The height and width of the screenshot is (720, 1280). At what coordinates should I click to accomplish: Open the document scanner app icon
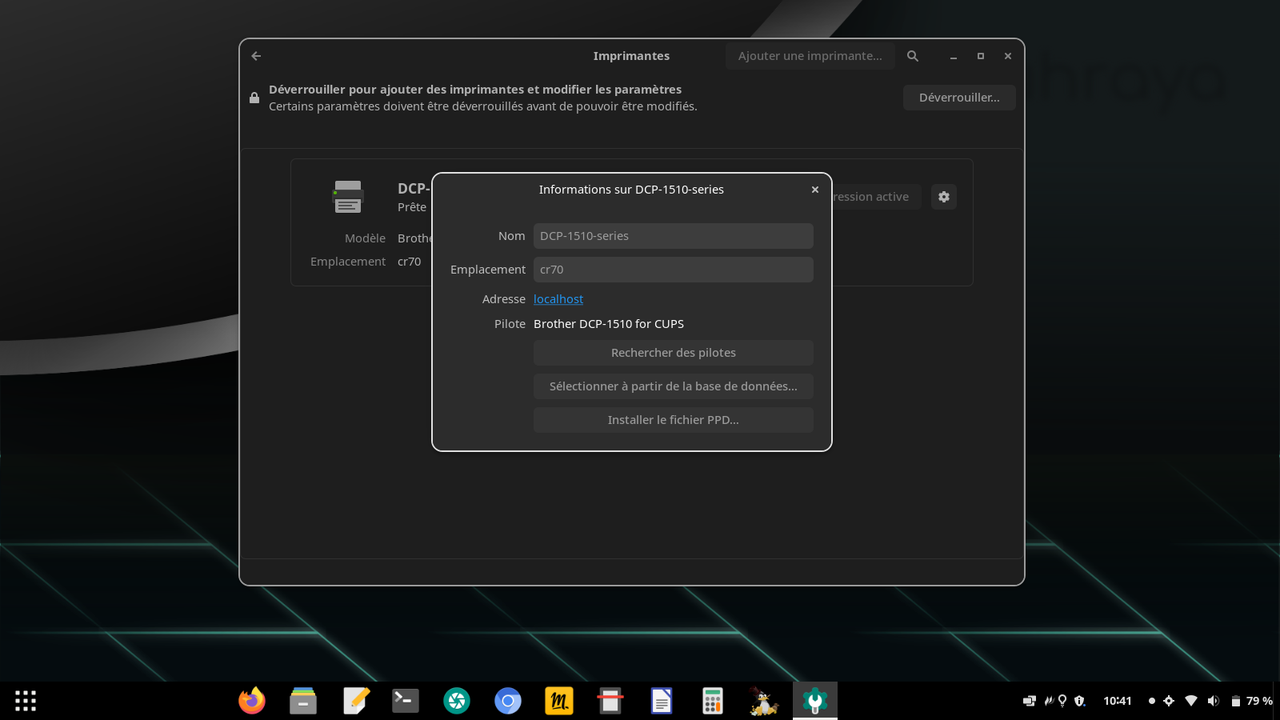click(610, 701)
